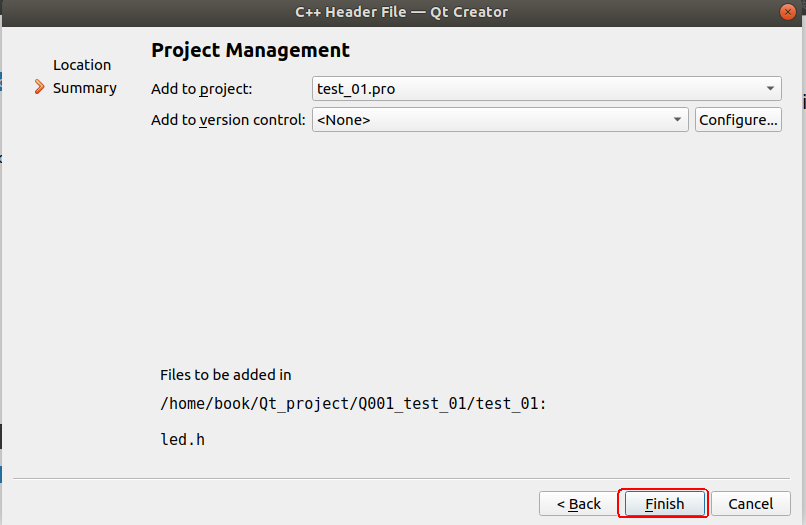Image resolution: width=806 pixels, height=525 pixels.
Task: Open the test_01.pro project combo box
Action: tap(546, 88)
